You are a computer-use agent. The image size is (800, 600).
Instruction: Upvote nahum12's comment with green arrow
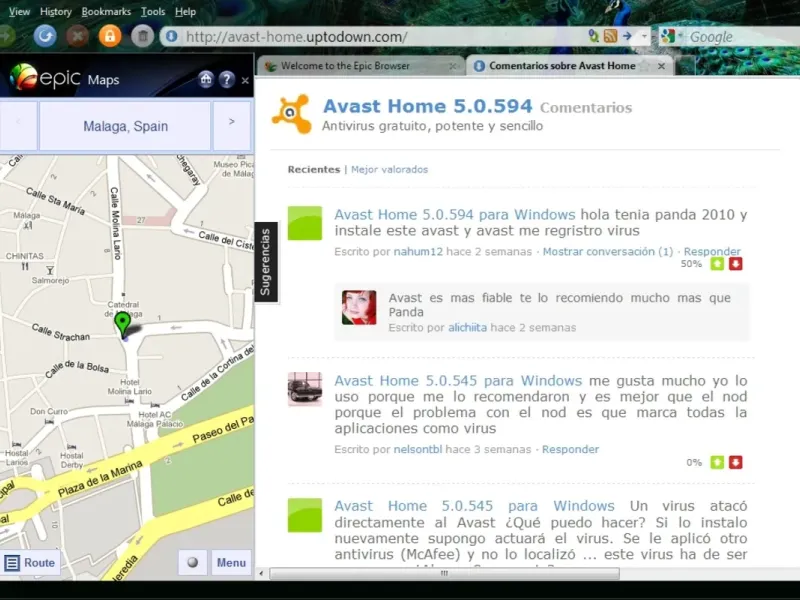pyautogui.click(x=717, y=264)
